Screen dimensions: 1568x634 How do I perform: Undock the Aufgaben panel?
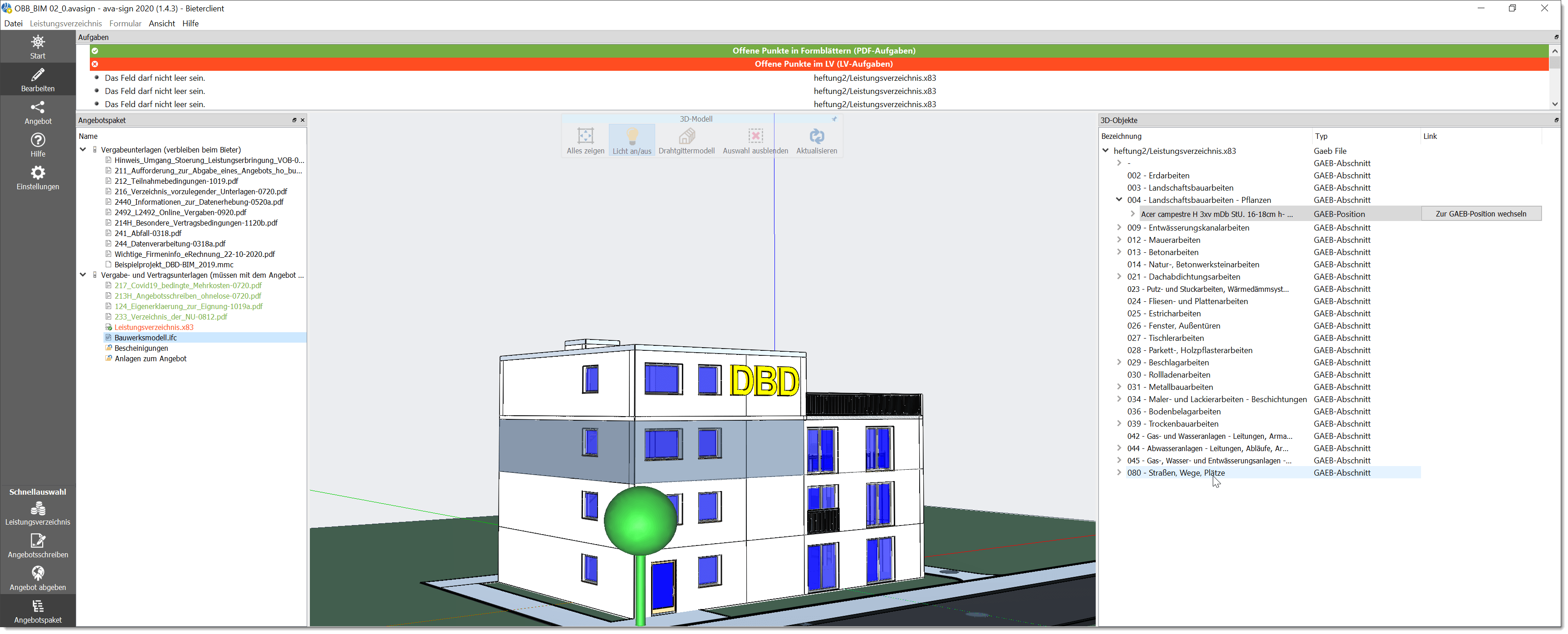[1556, 37]
